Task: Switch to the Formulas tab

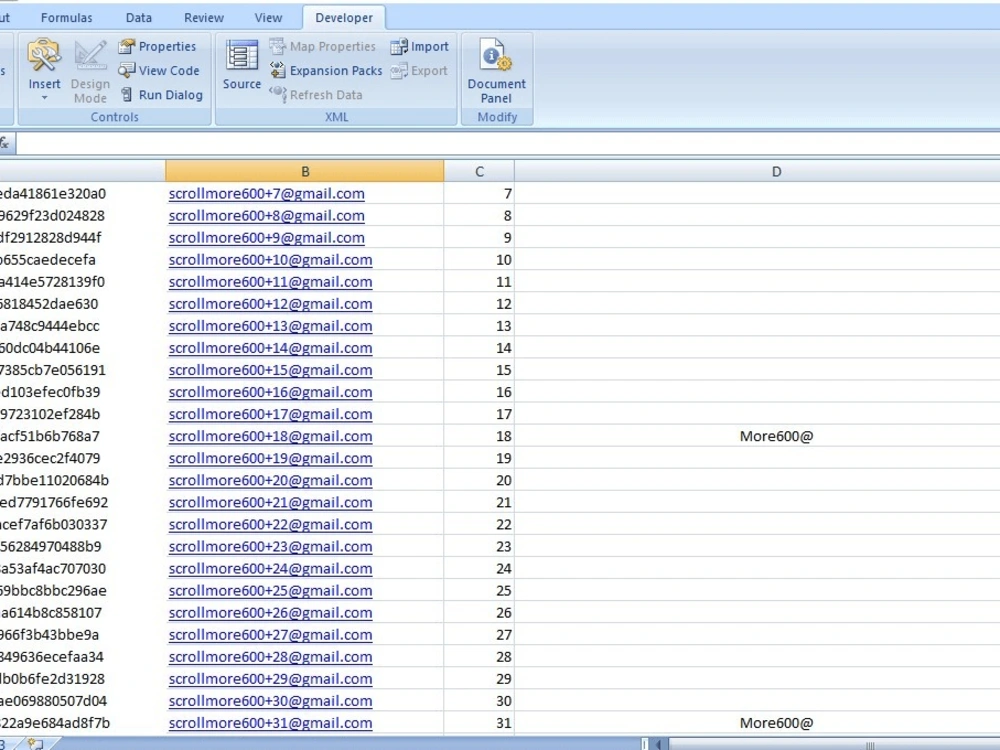Action: (x=66, y=18)
